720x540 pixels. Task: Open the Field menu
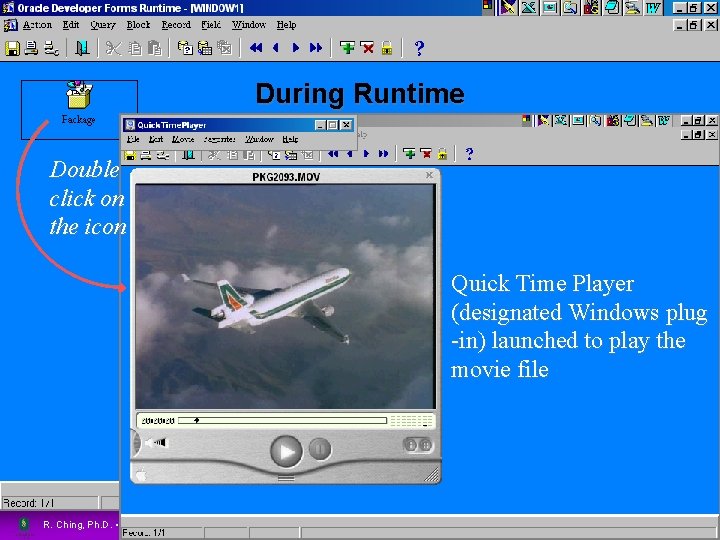tap(211, 25)
